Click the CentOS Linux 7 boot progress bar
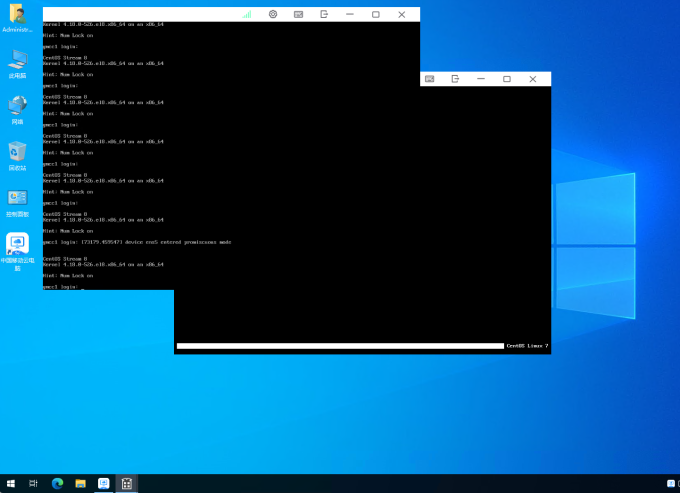 tap(340, 346)
